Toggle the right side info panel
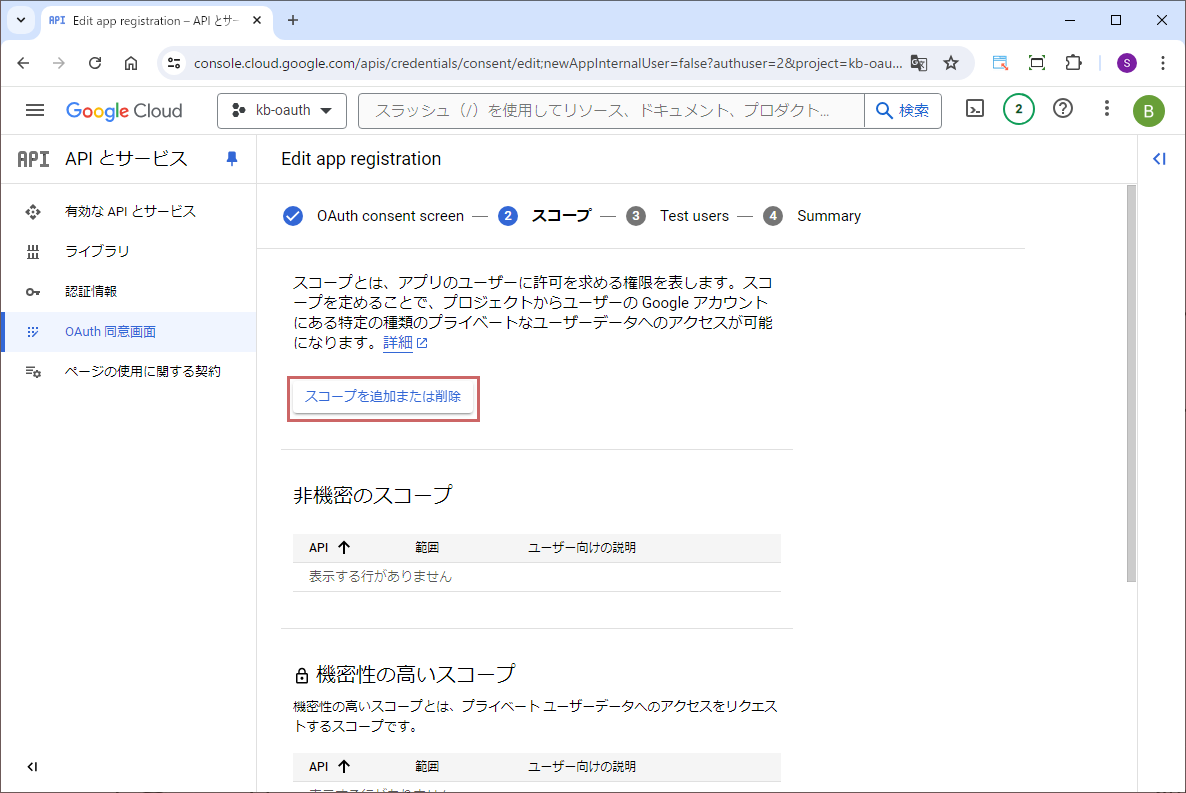Screen dimensions: 1186x793 click(1159, 159)
